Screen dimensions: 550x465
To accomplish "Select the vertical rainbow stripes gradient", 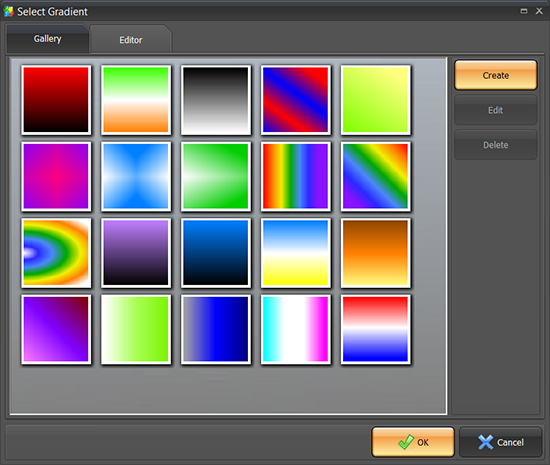I will [x=296, y=176].
